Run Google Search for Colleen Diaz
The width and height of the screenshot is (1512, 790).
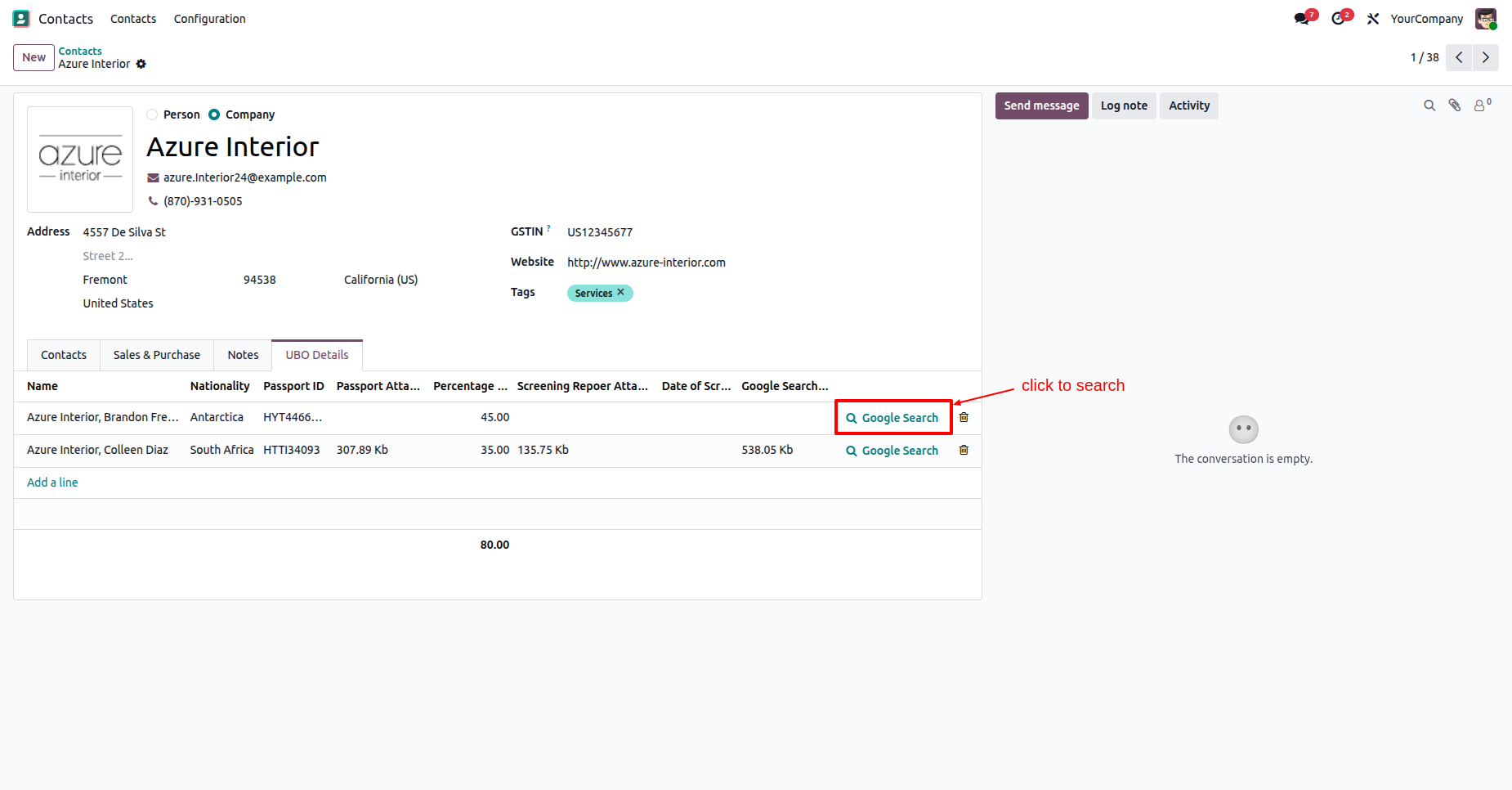pos(892,451)
